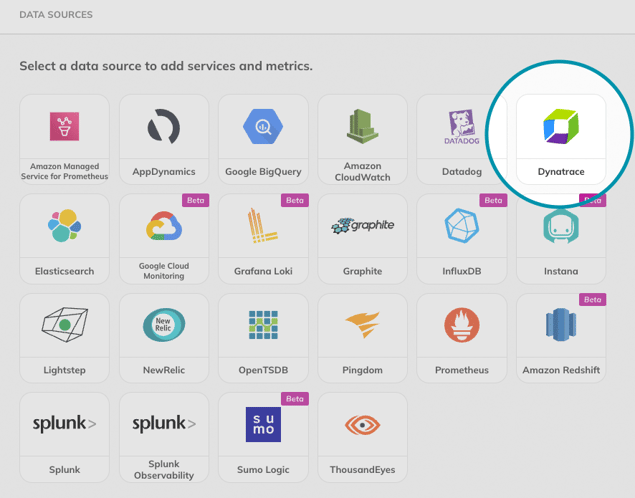Click the Sumo Logic label
This screenshot has width=635, height=498.
click(263, 470)
